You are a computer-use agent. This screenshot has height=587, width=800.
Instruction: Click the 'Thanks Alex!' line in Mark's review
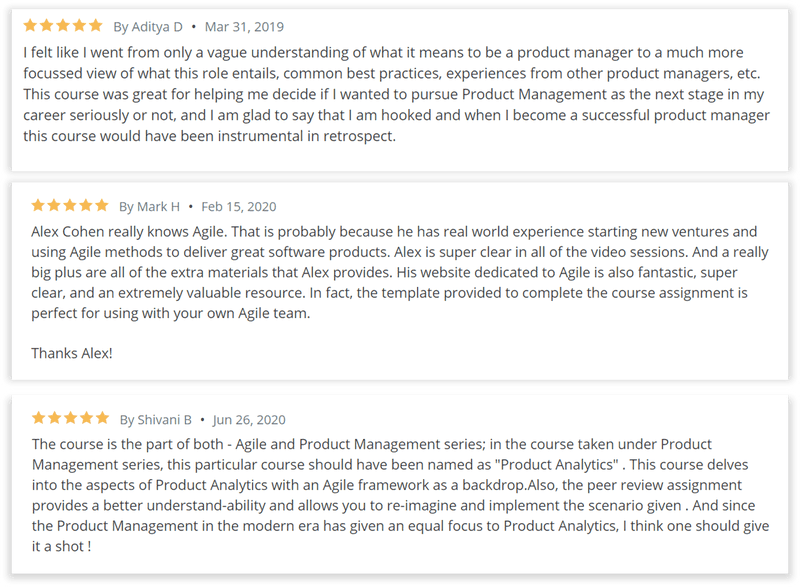[72, 353]
